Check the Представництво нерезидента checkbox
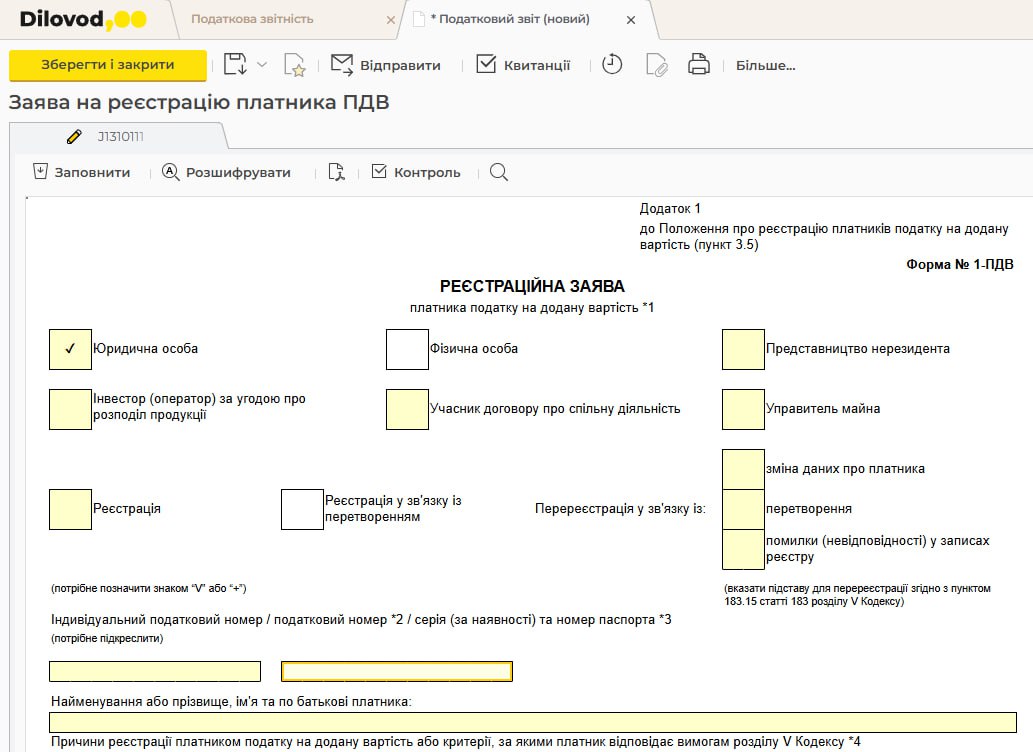The image size is (1033, 752). point(743,349)
